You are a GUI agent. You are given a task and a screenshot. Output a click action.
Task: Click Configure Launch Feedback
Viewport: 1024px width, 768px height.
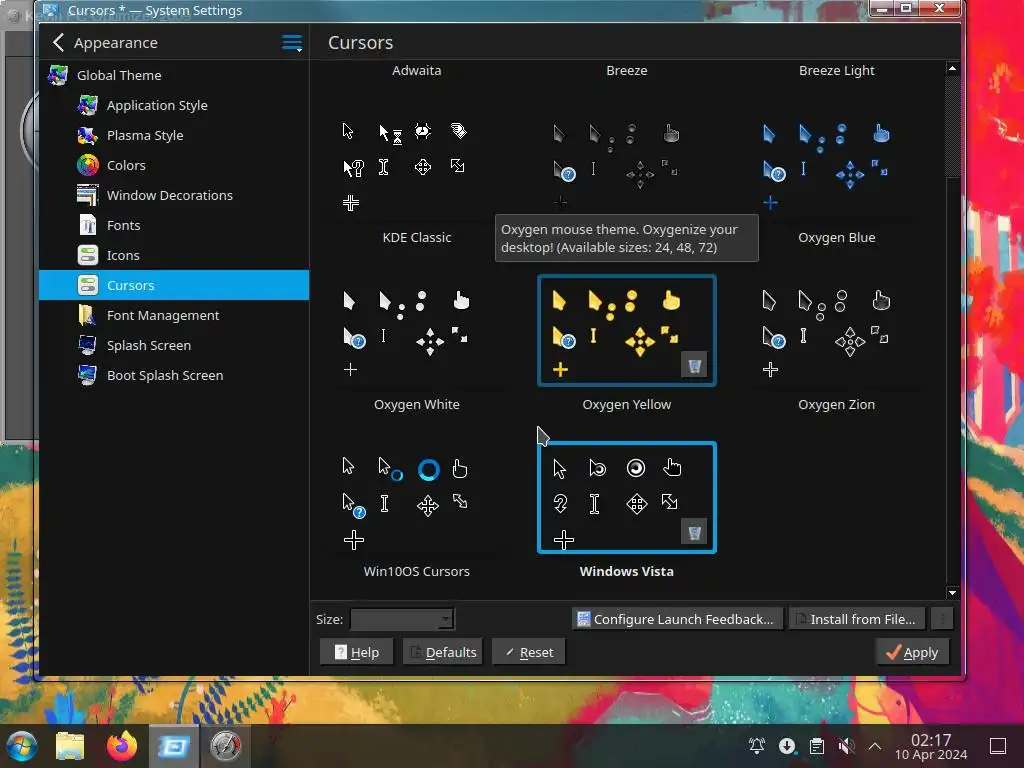pos(675,618)
